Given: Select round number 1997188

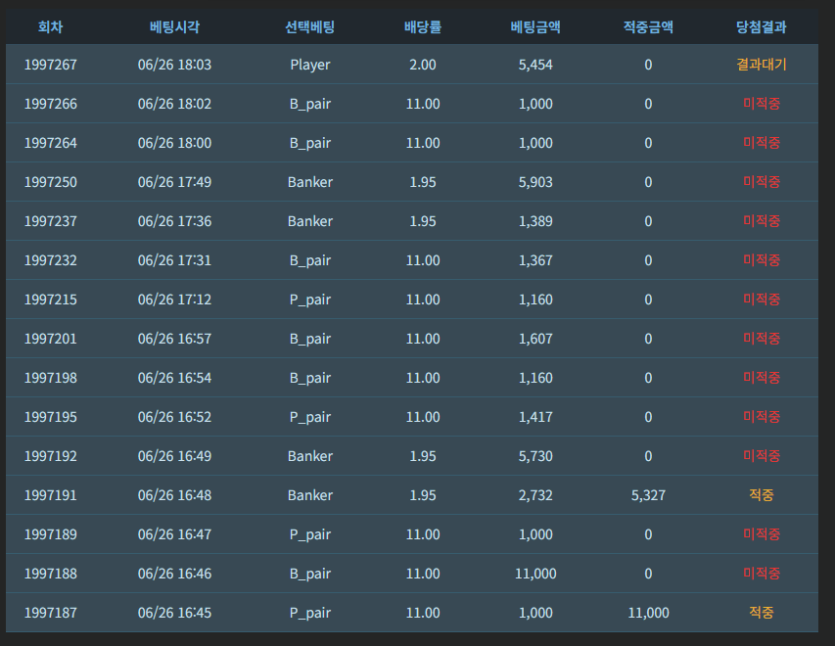Looking at the screenshot, I should 51,574.
